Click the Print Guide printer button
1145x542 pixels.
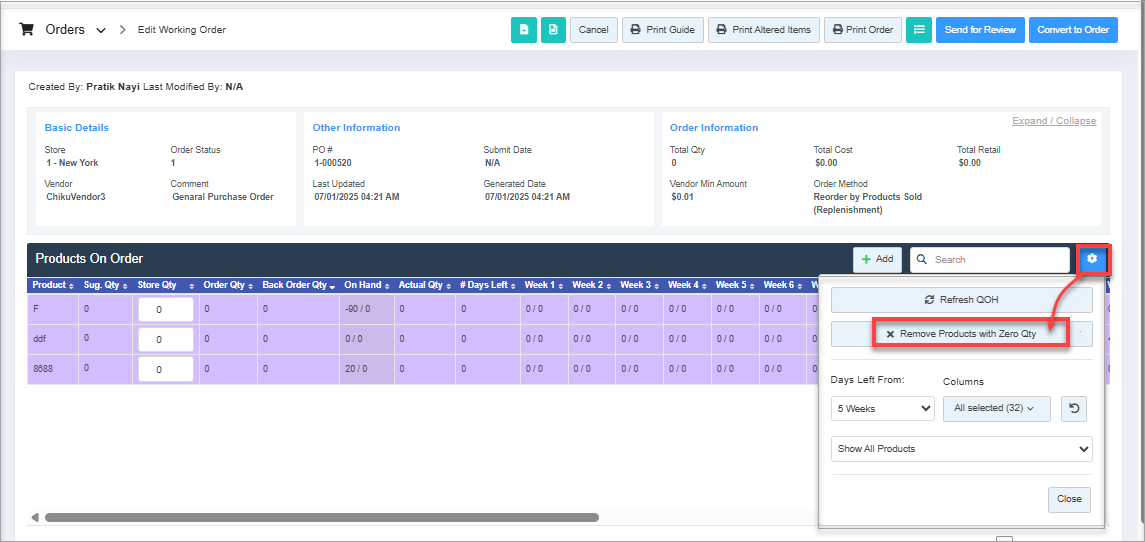663,30
